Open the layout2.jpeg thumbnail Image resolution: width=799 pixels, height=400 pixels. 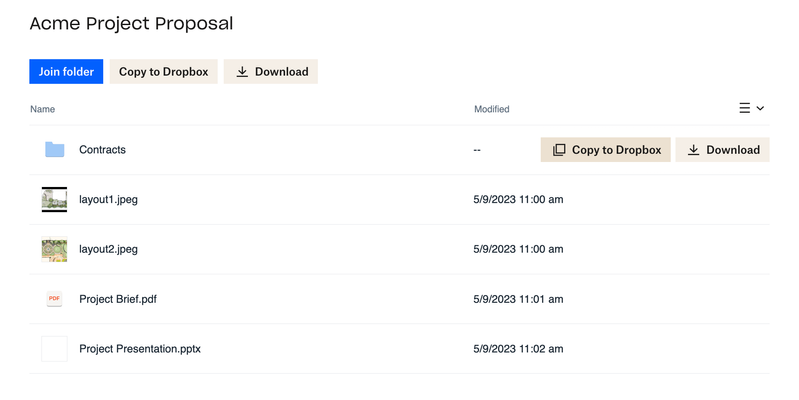click(x=54, y=249)
